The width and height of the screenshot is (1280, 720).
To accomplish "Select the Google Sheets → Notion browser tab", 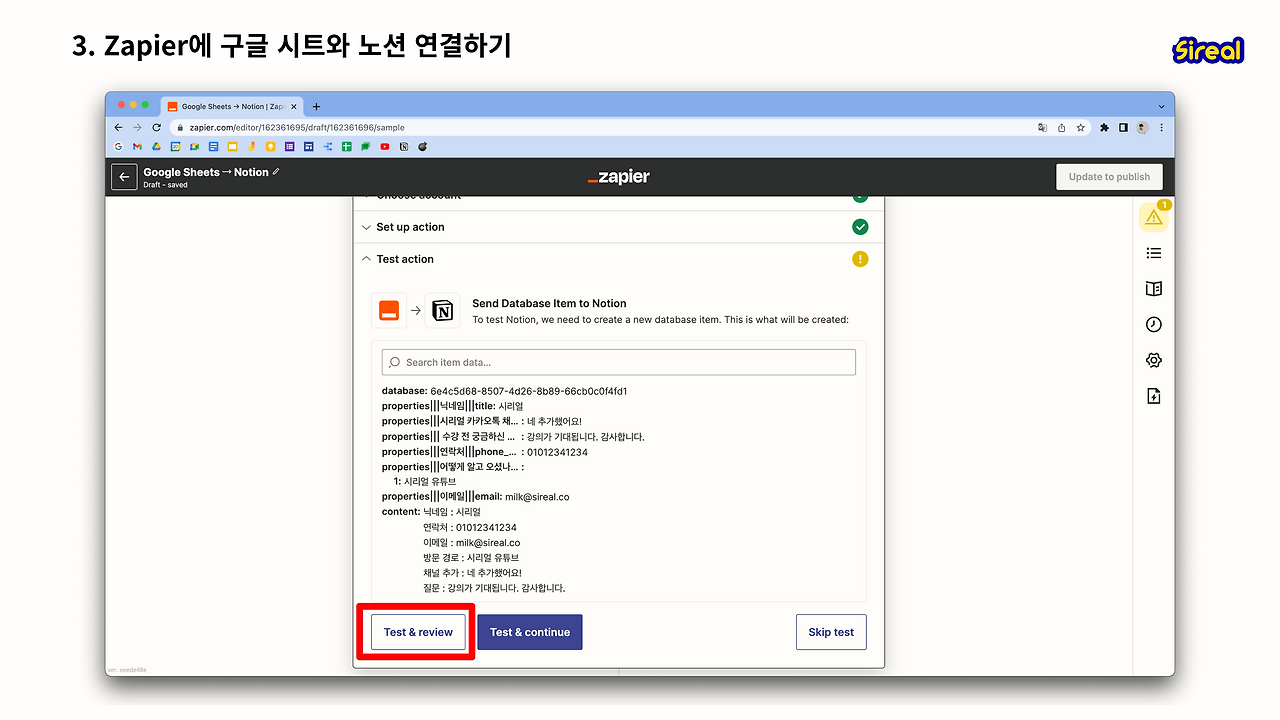I will pos(230,106).
